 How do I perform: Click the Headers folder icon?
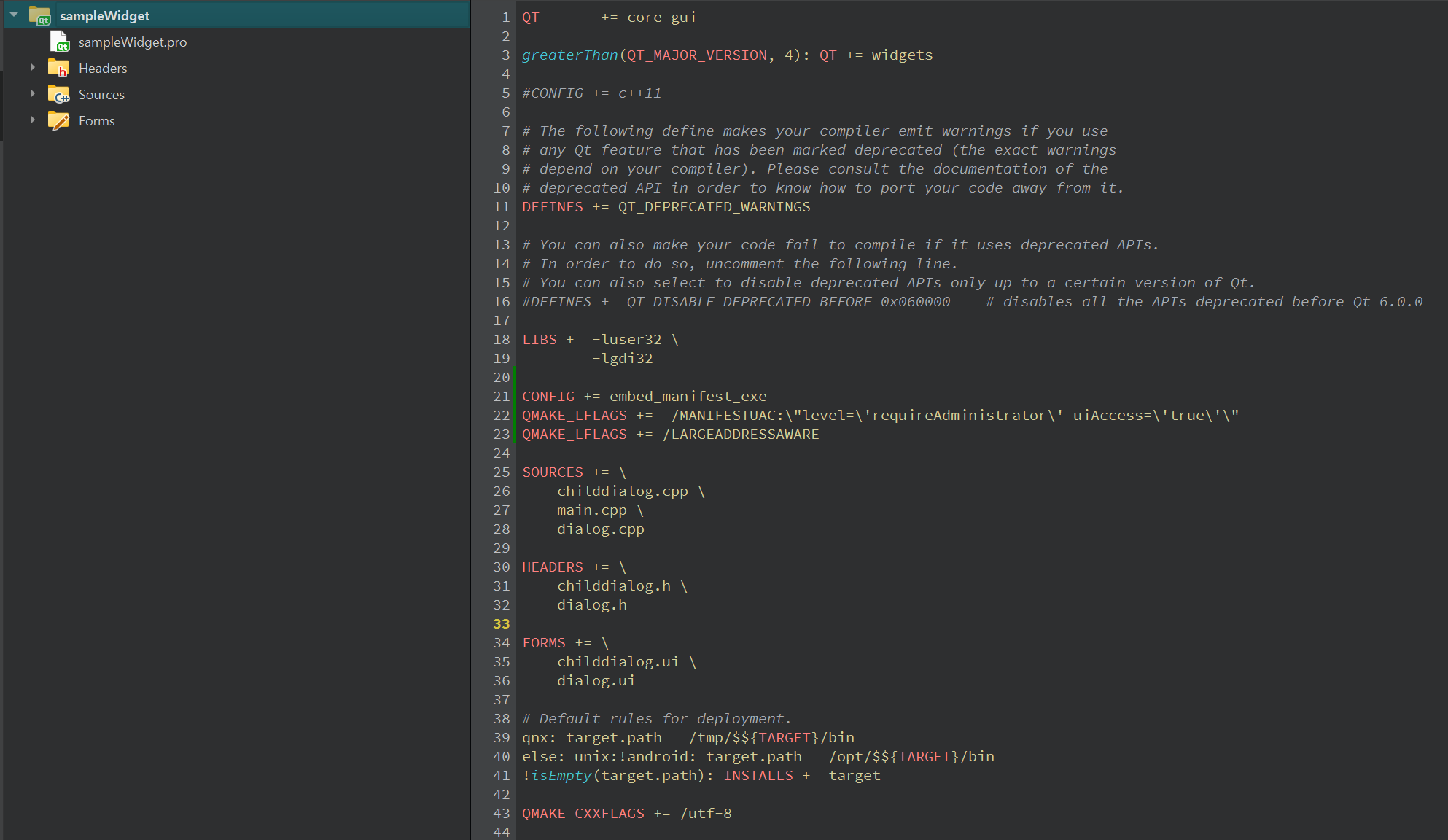tap(58, 69)
